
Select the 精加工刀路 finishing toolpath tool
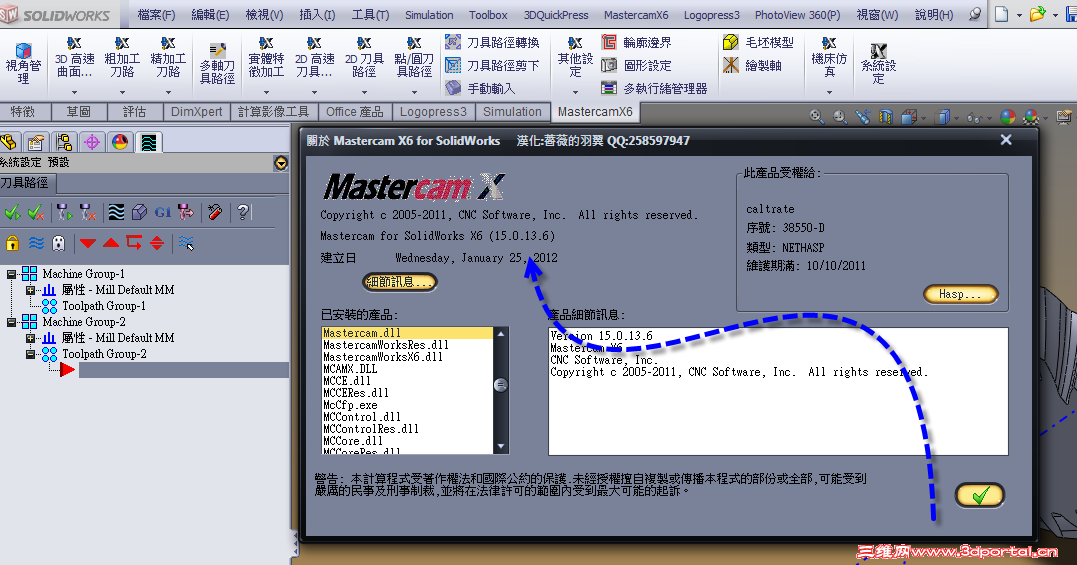(168, 58)
